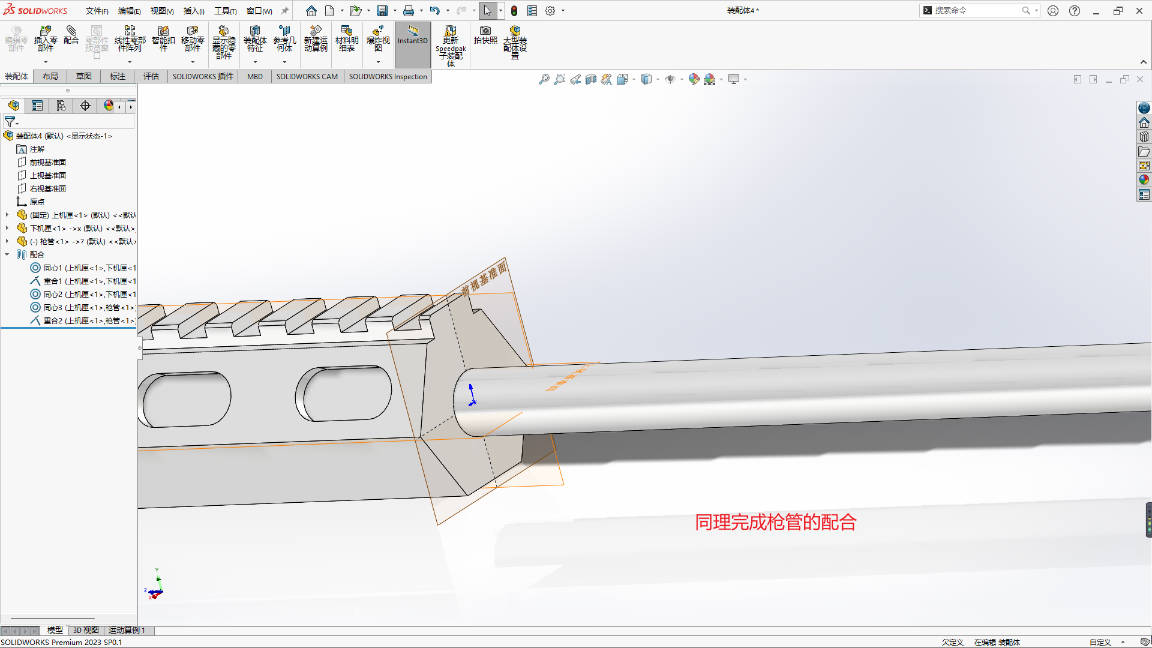The image size is (1152, 648).
Task: Toggle the Select arrow tool
Action: tap(486, 10)
